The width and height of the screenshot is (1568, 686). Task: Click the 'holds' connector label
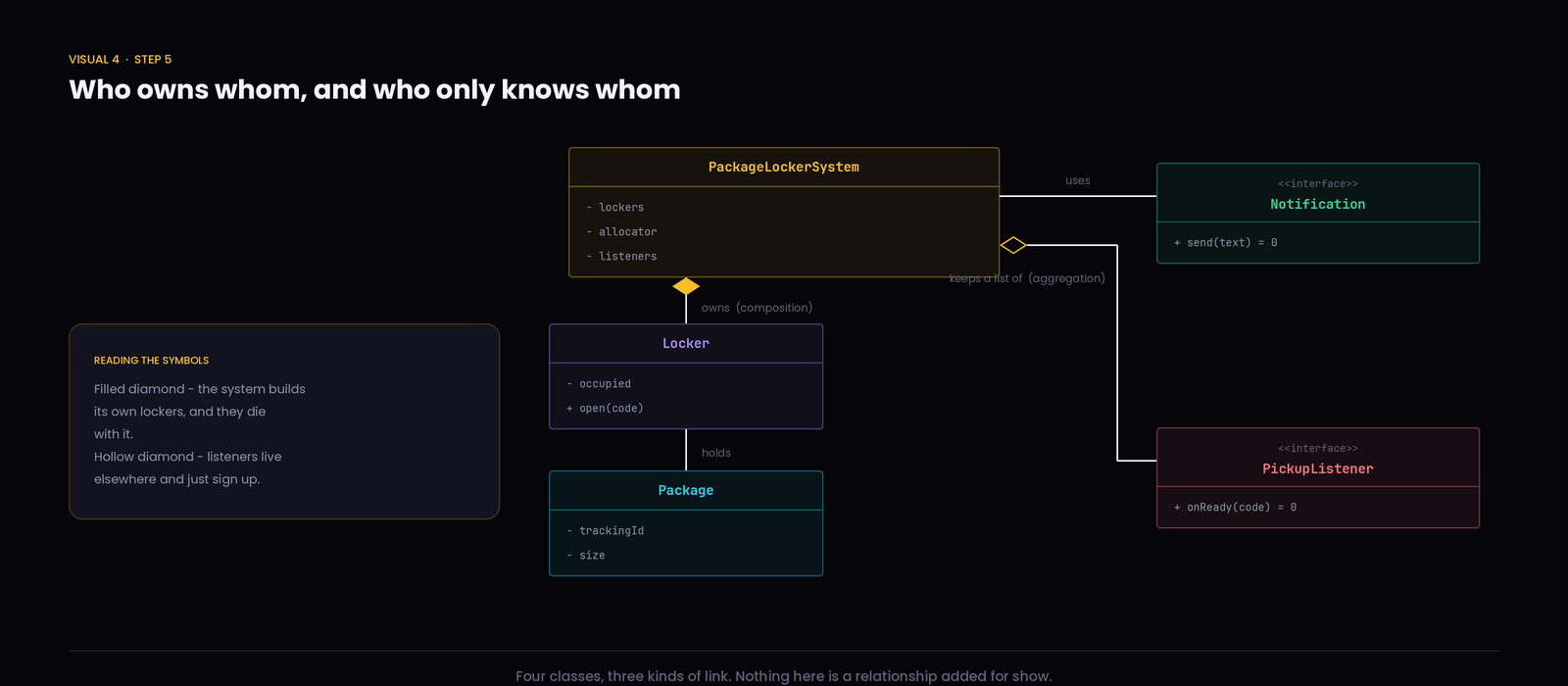coord(716,453)
